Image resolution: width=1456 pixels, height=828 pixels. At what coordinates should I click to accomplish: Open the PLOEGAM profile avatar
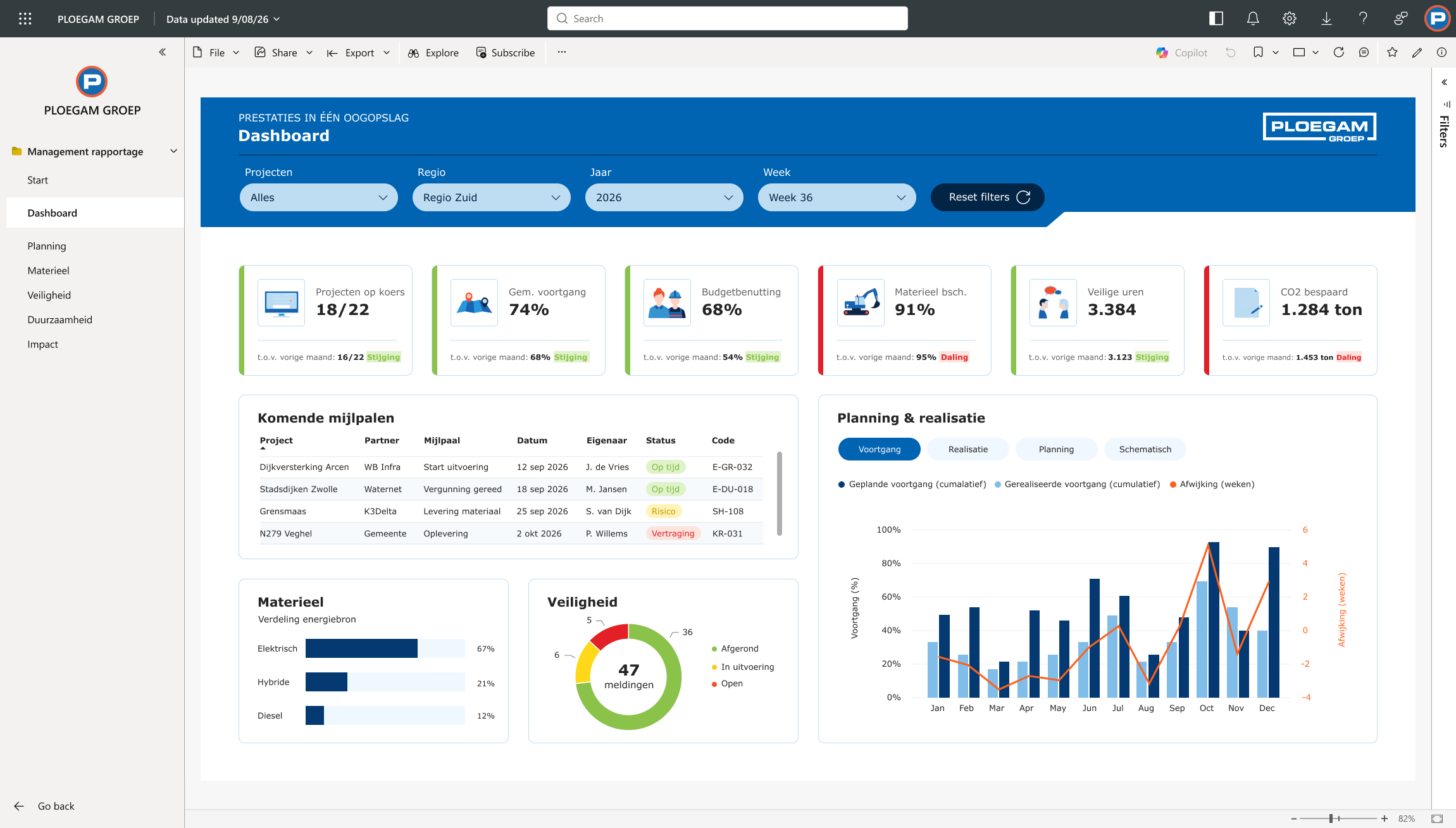pyautogui.click(x=1438, y=18)
